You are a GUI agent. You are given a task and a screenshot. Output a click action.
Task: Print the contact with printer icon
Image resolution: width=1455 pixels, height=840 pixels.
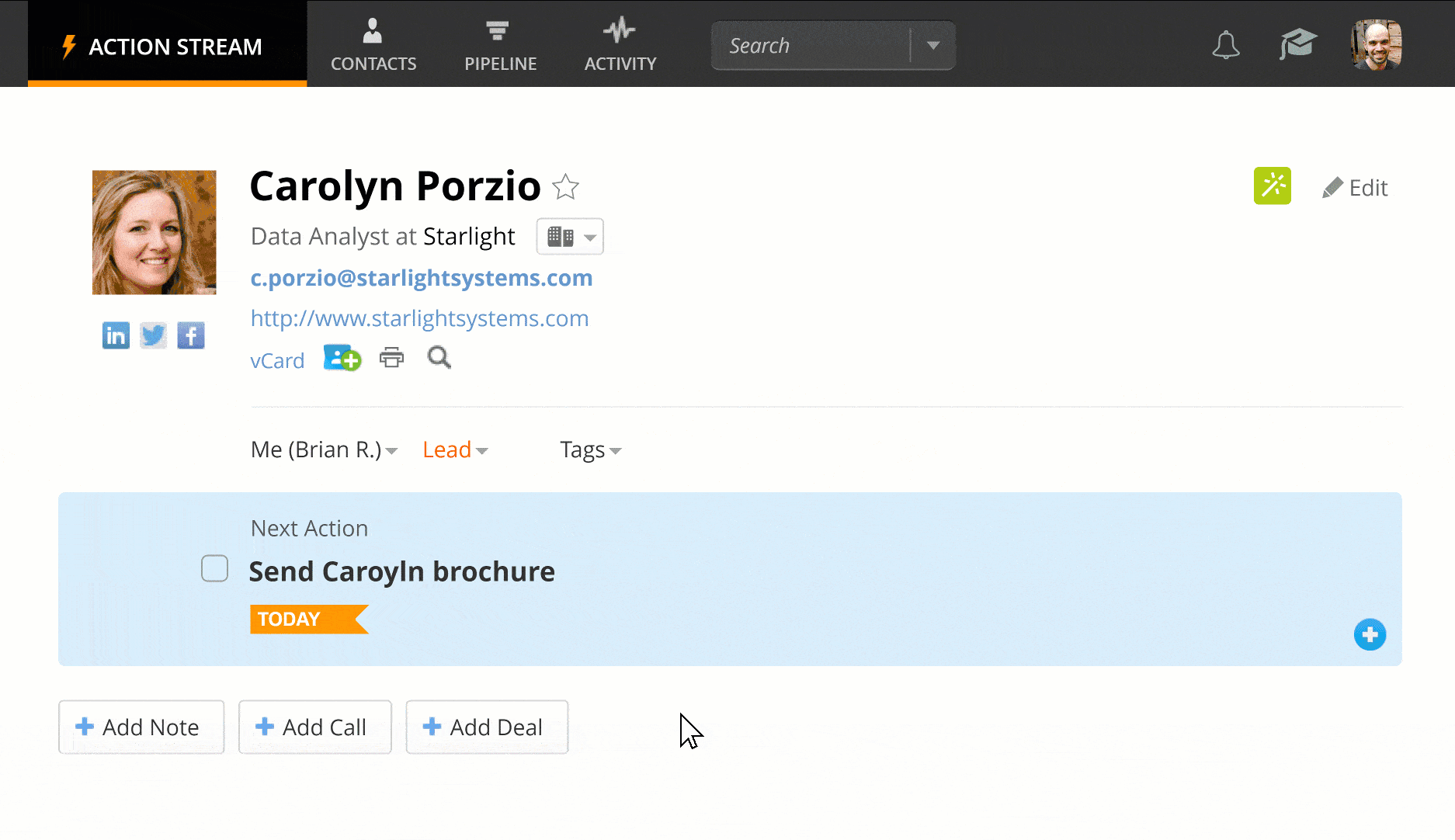[391, 358]
